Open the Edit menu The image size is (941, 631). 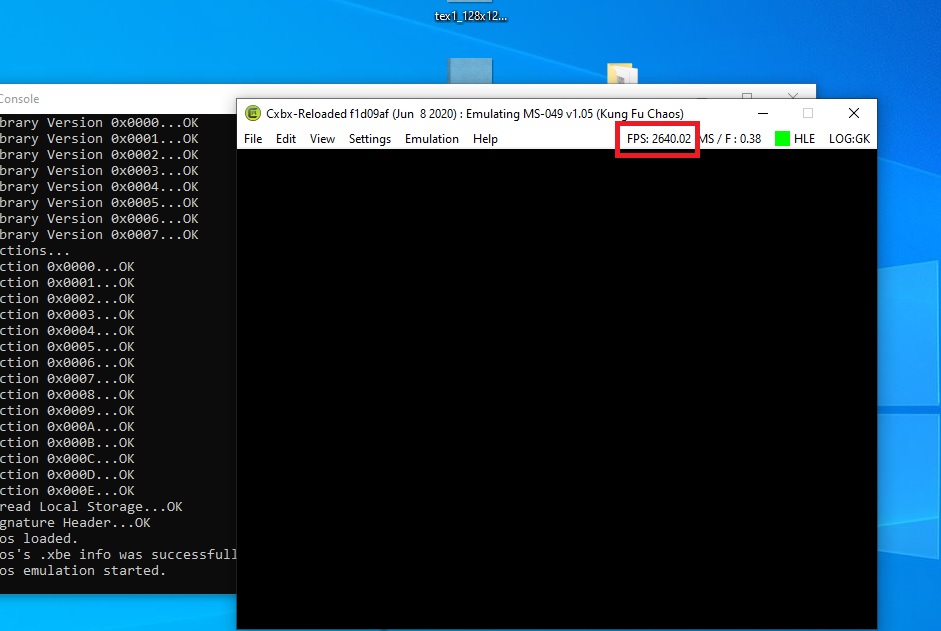click(286, 139)
